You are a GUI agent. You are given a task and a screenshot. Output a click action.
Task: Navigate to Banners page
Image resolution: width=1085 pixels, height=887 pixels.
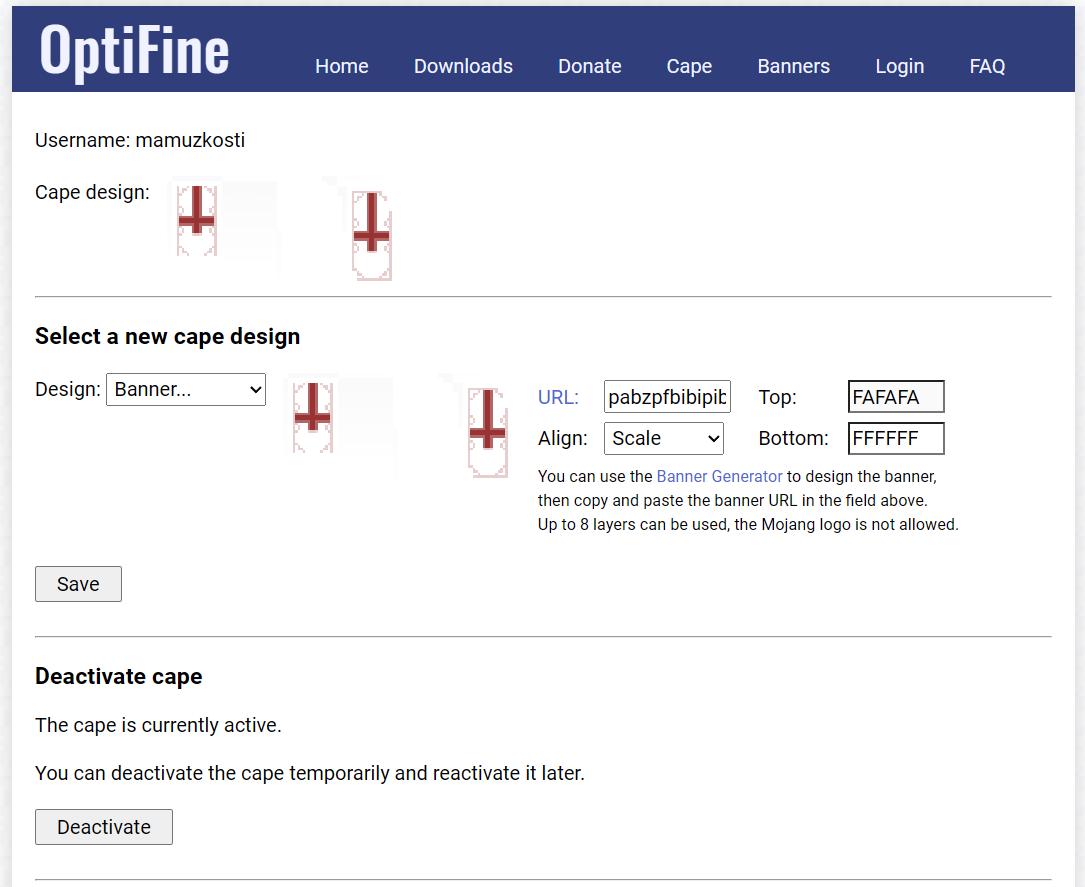click(794, 66)
